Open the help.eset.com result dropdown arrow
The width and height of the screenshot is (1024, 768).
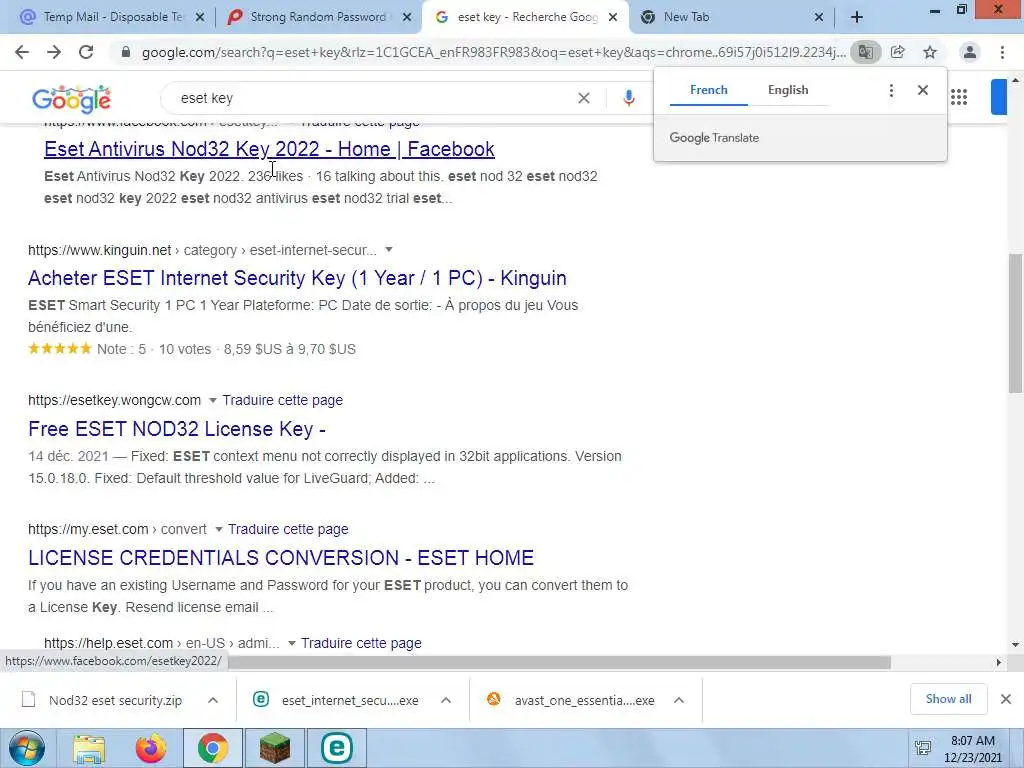point(292,643)
